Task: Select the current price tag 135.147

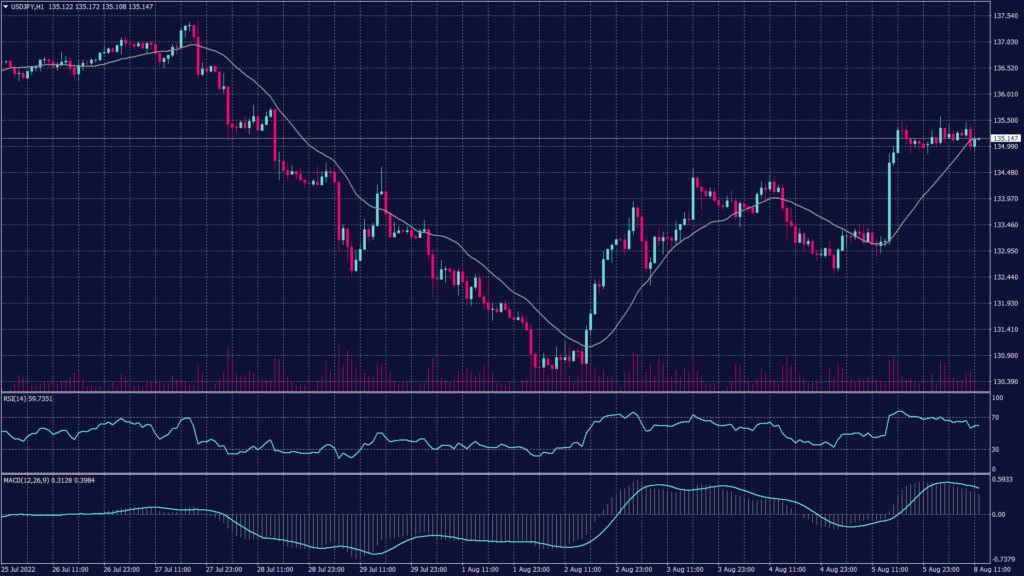Action: pos(1004,138)
